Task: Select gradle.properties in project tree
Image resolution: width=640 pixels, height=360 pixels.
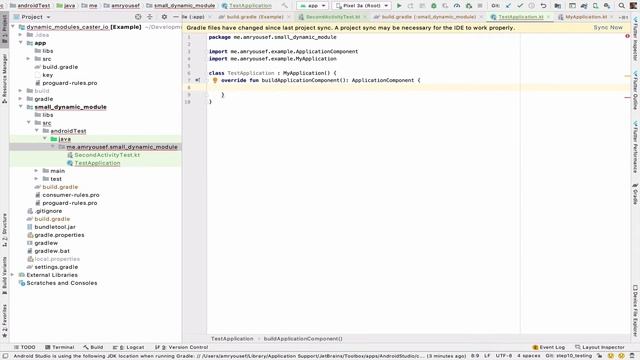Action: pos(59,235)
